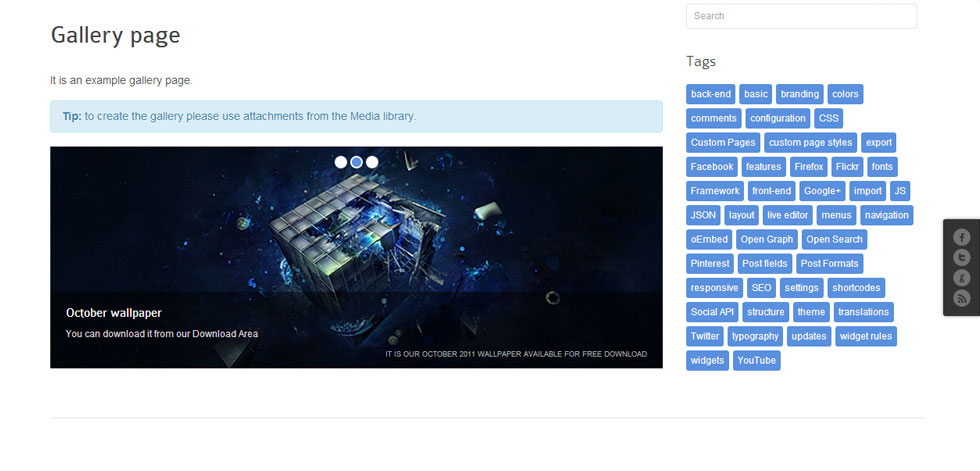
Task: Filter by the 'structure' tag
Action: 766,312
